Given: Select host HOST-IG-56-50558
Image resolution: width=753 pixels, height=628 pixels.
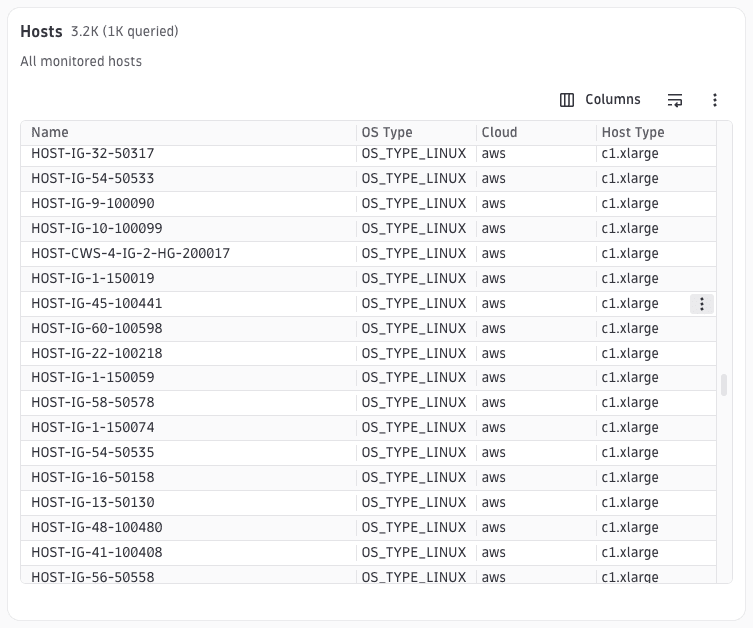Looking at the screenshot, I should (x=93, y=576).
